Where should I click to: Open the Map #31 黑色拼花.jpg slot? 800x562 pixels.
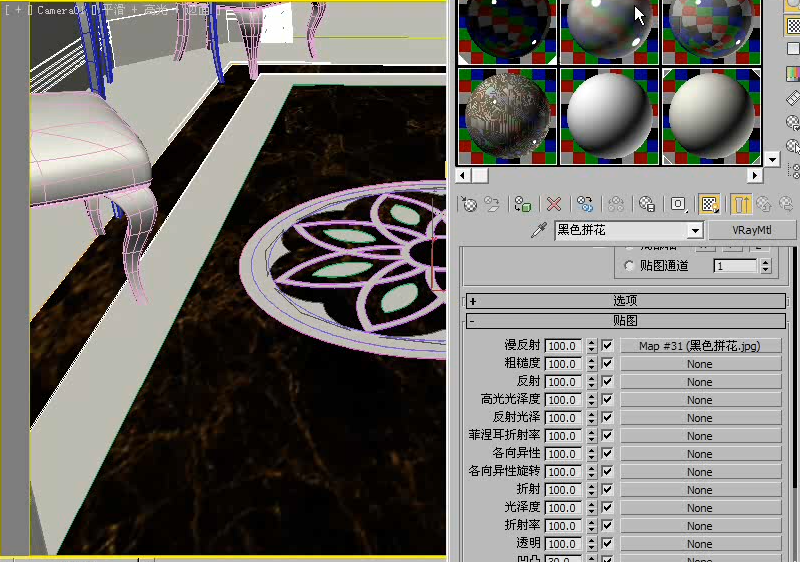point(701,346)
